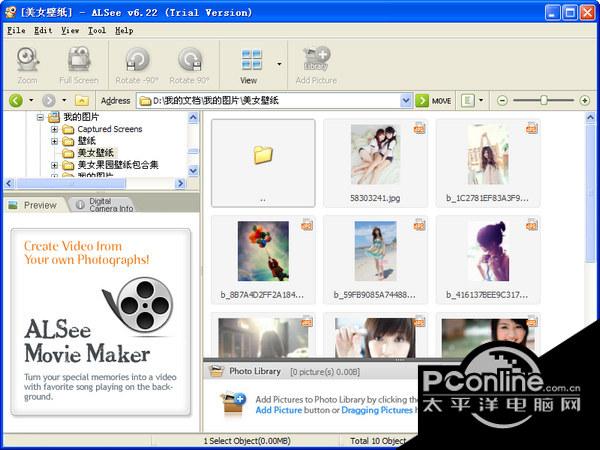Click the Zoom toolbar icon

click(x=27, y=59)
